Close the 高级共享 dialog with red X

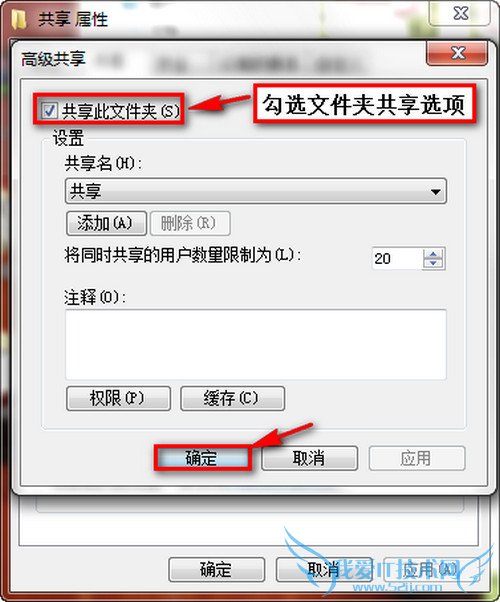(x=457, y=53)
